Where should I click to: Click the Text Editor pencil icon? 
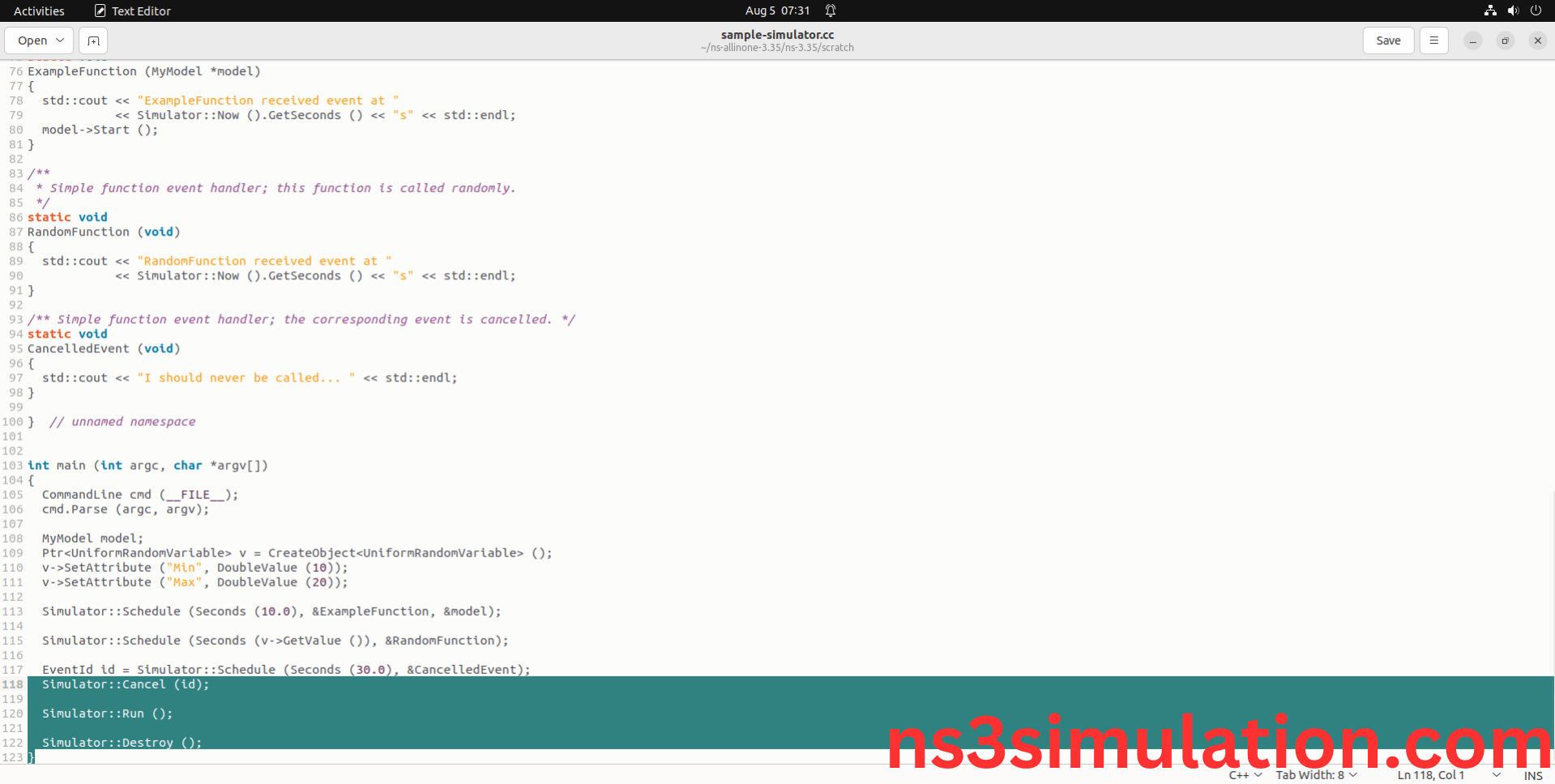pyautogui.click(x=100, y=11)
